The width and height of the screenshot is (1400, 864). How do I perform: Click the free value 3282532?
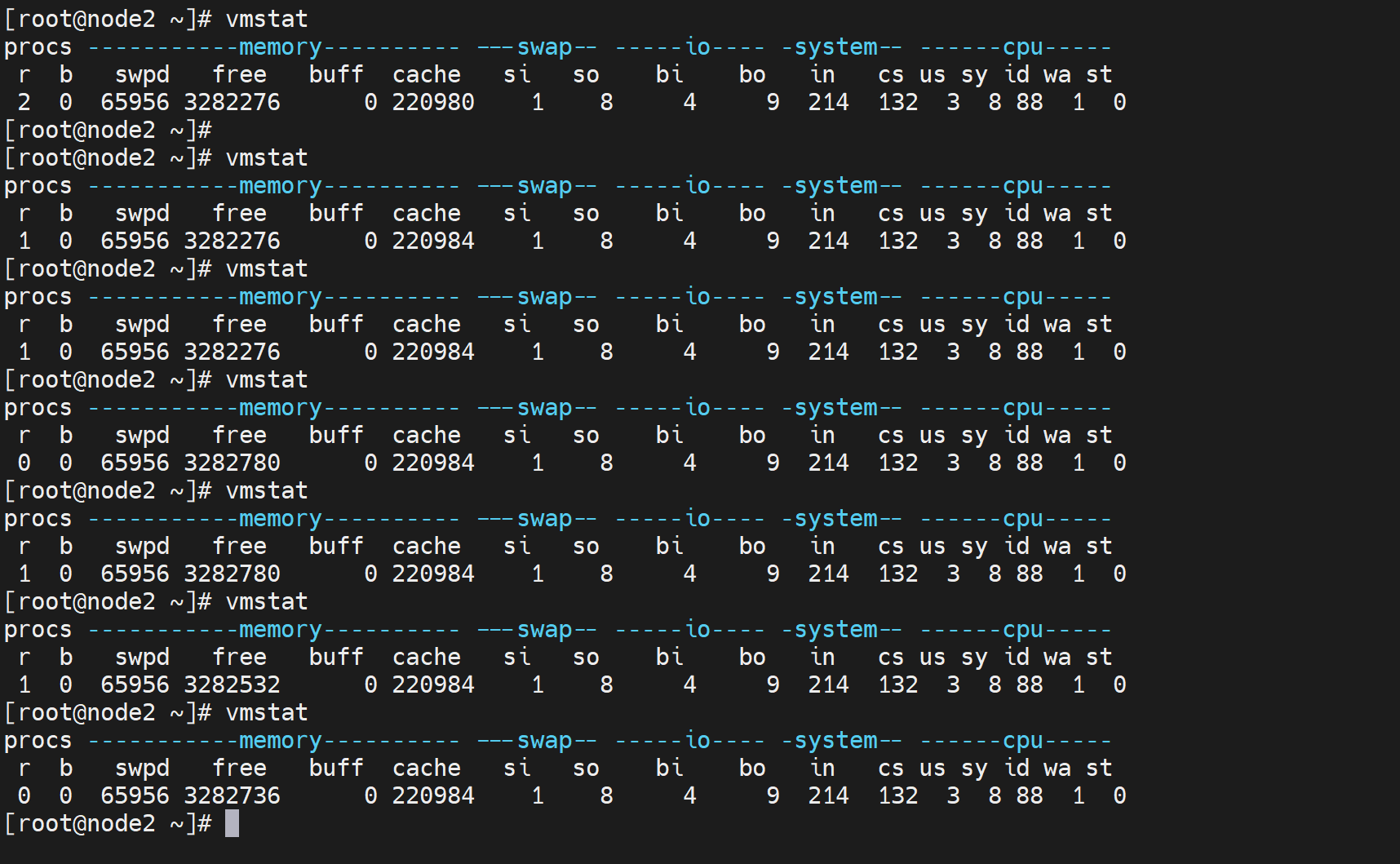pos(232,685)
